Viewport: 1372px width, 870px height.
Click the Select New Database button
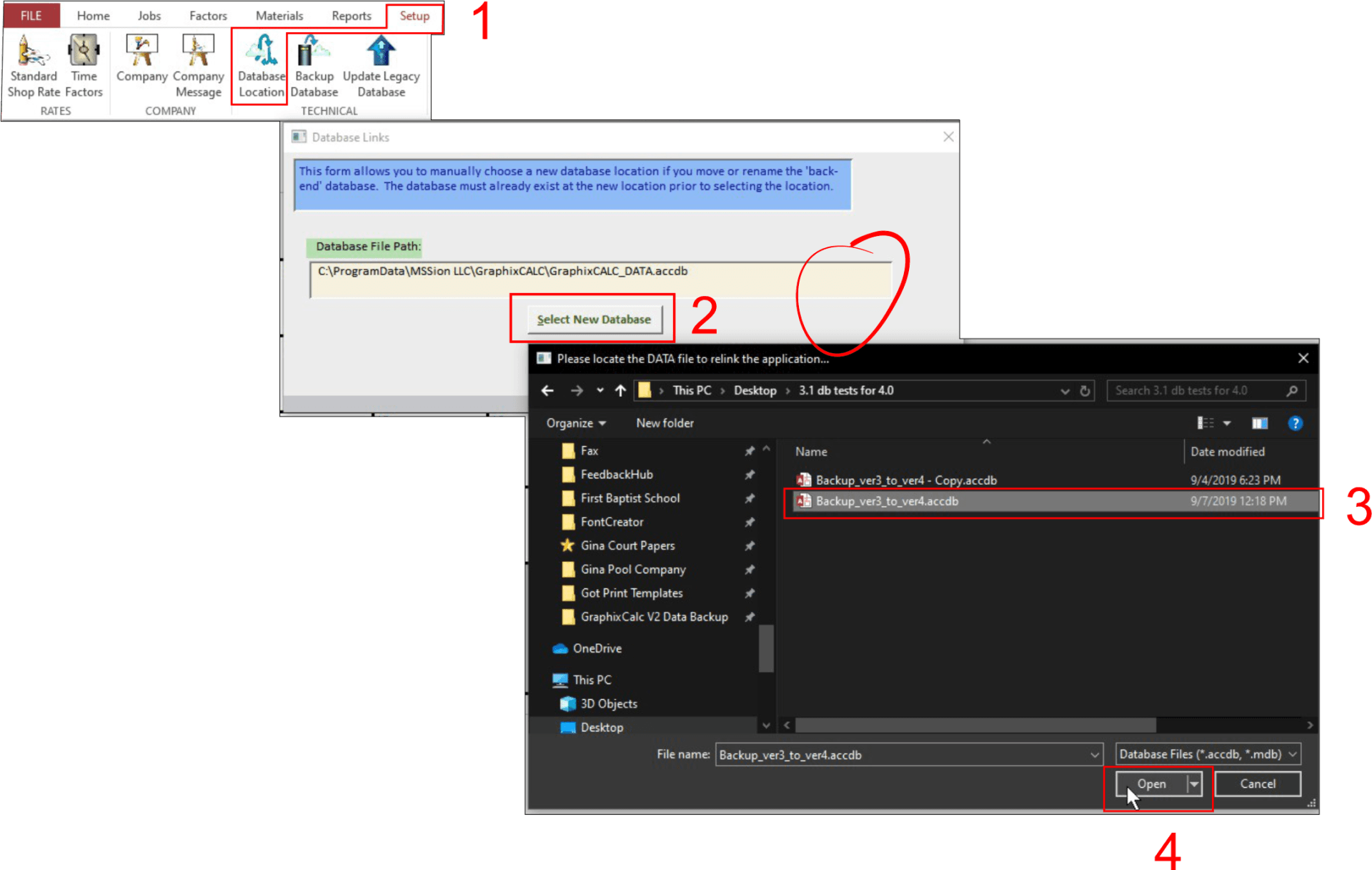tap(594, 320)
